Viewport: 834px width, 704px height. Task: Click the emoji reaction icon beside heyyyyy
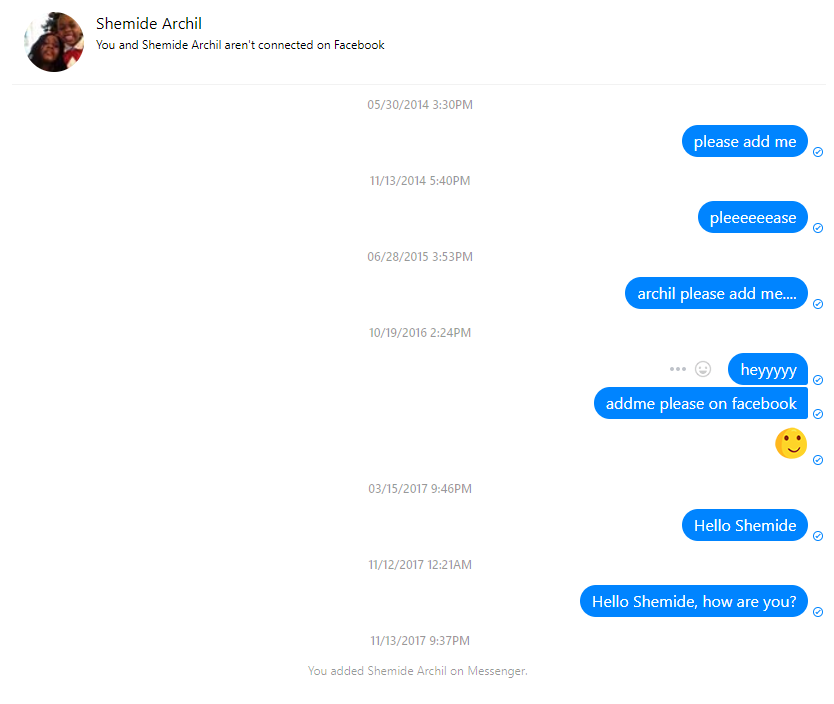click(x=703, y=369)
